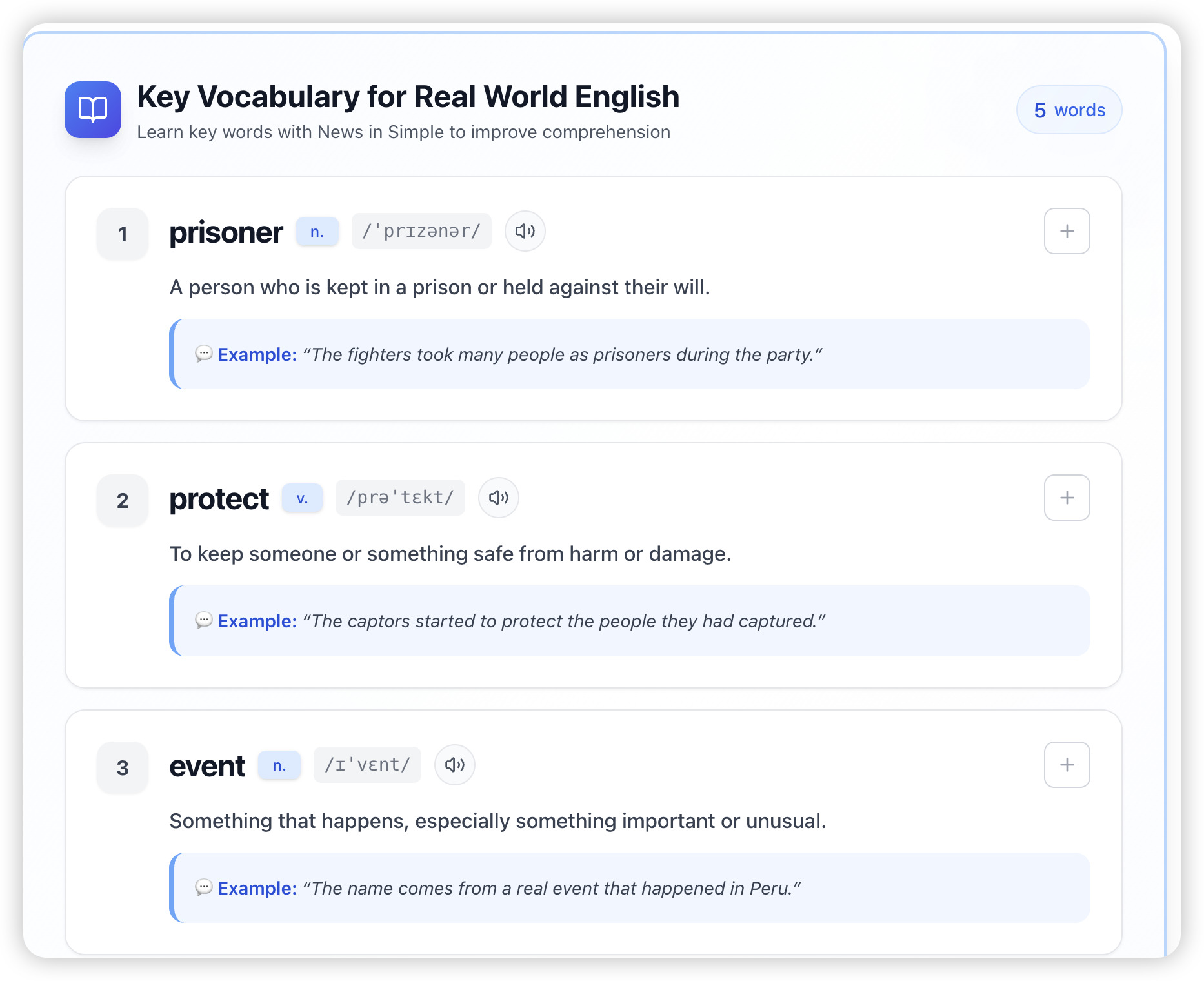Click the phonetic transcription for prisoner

point(421,231)
